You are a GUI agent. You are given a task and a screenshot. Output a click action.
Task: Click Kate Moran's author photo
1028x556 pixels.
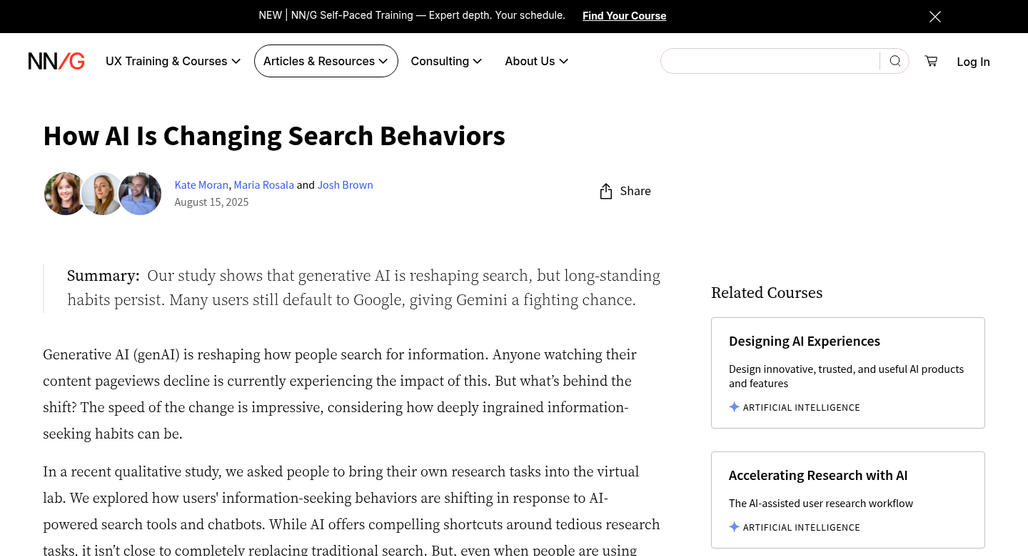(64, 193)
